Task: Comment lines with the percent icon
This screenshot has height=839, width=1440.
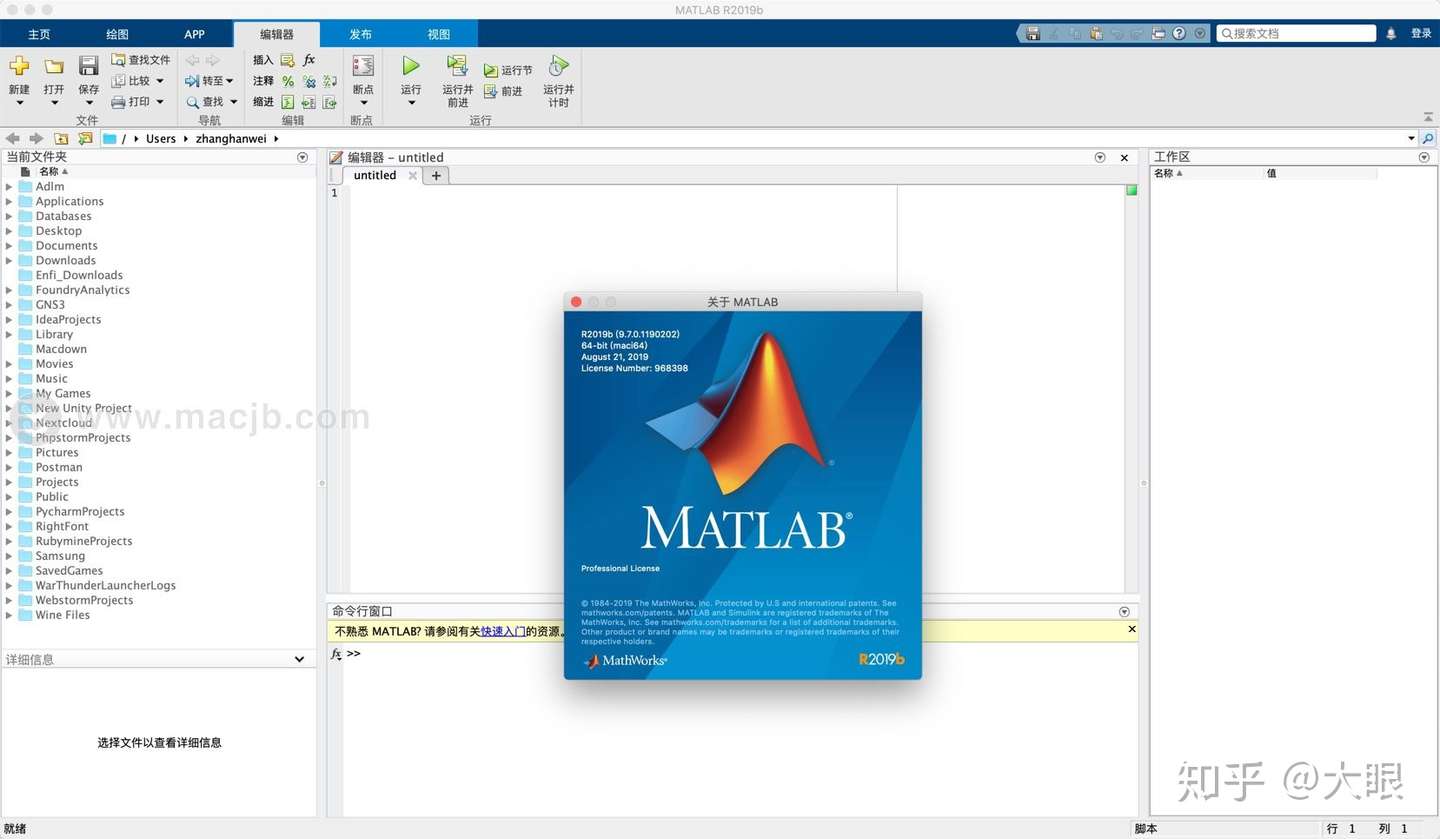Action: click(288, 81)
